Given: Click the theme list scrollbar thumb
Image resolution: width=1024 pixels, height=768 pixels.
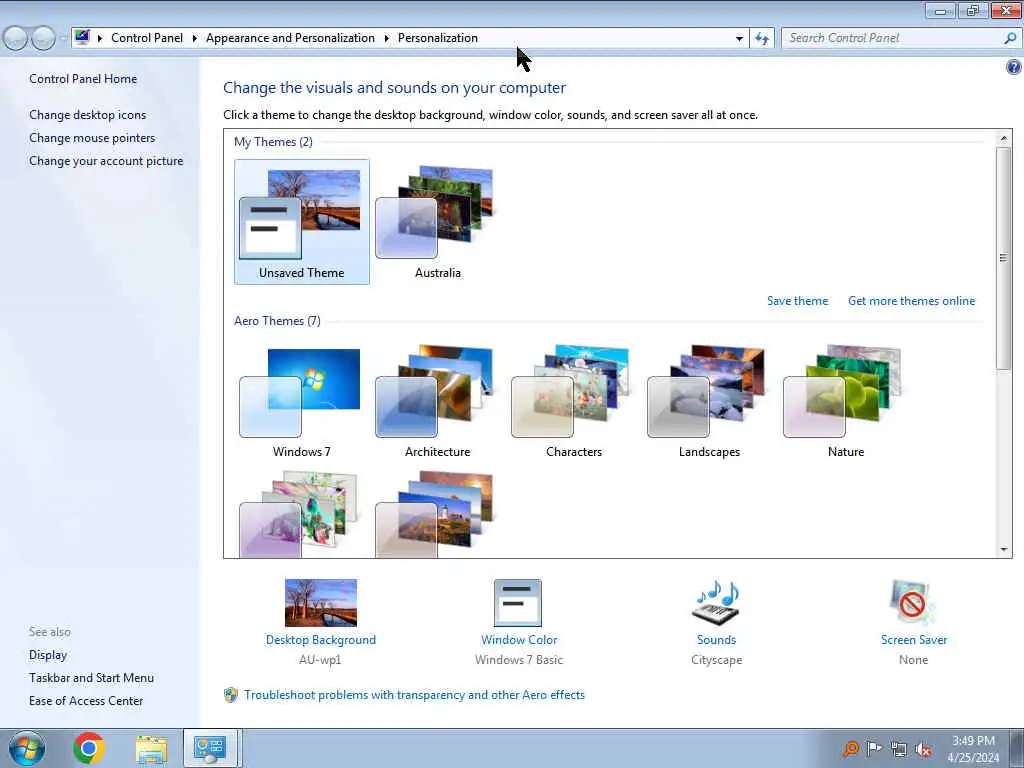Looking at the screenshot, I should pyautogui.click(x=1004, y=259).
